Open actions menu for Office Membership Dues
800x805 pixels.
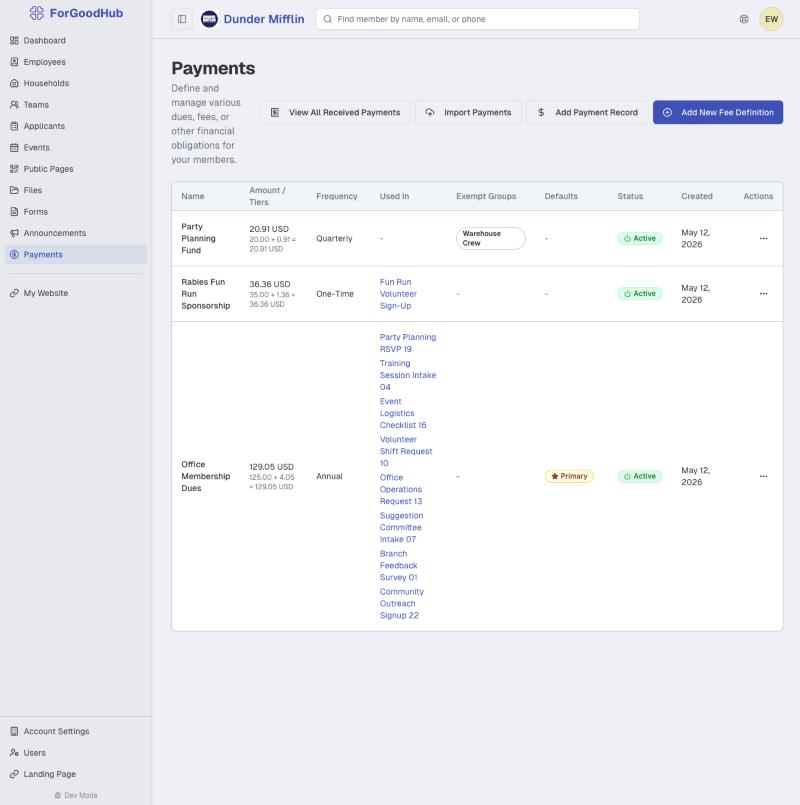pos(763,476)
